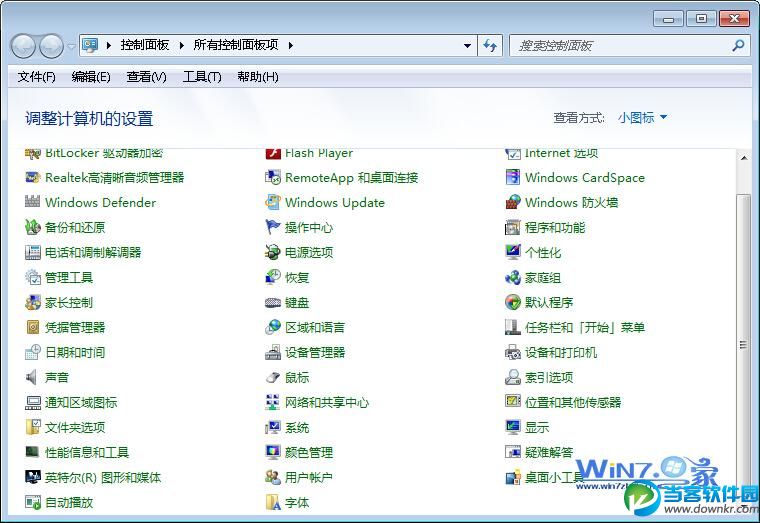Expand the arrow after 所有控制面板项 breadcrumb
Image resolution: width=760 pixels, height=523 pixels.
click(291, 46)
